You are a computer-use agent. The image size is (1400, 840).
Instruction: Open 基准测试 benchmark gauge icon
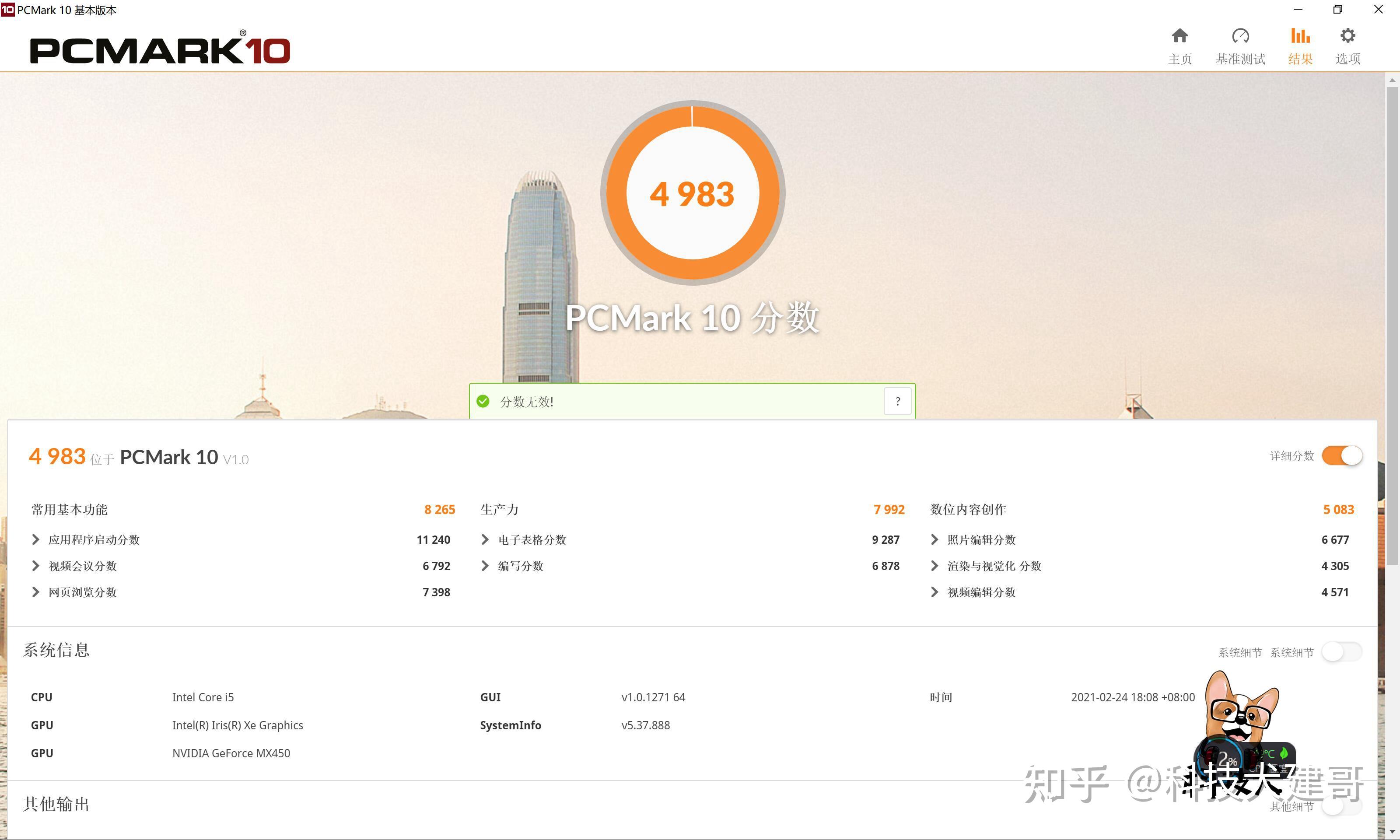click(1240, 36)
